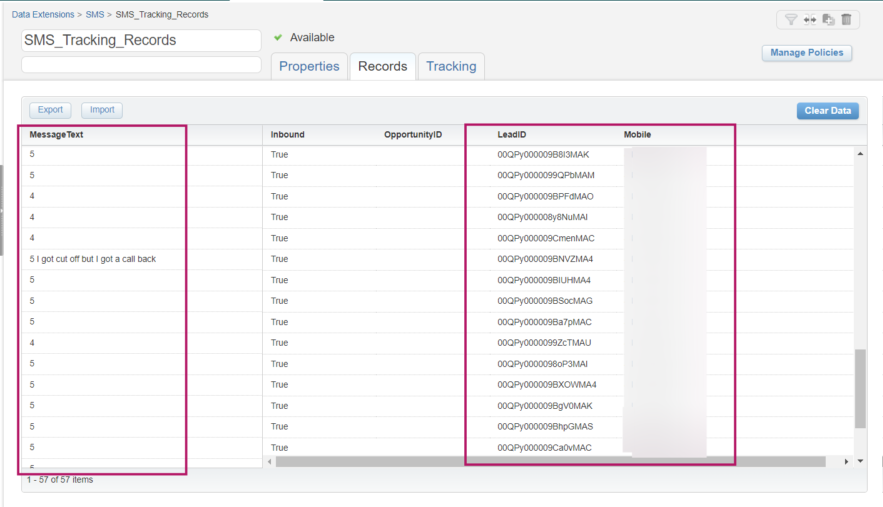
Task: Click the '1 - 57 of 57 items' count
Action: coord(60,480)
